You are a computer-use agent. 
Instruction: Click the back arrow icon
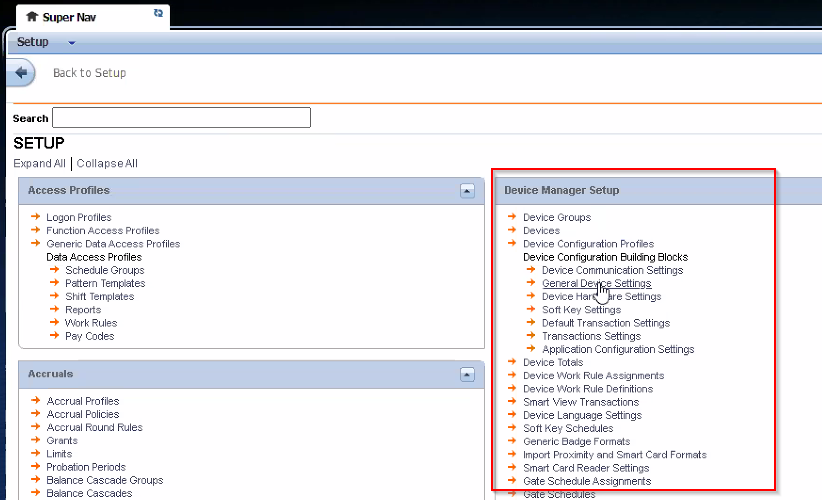click(x=21, y=73)
